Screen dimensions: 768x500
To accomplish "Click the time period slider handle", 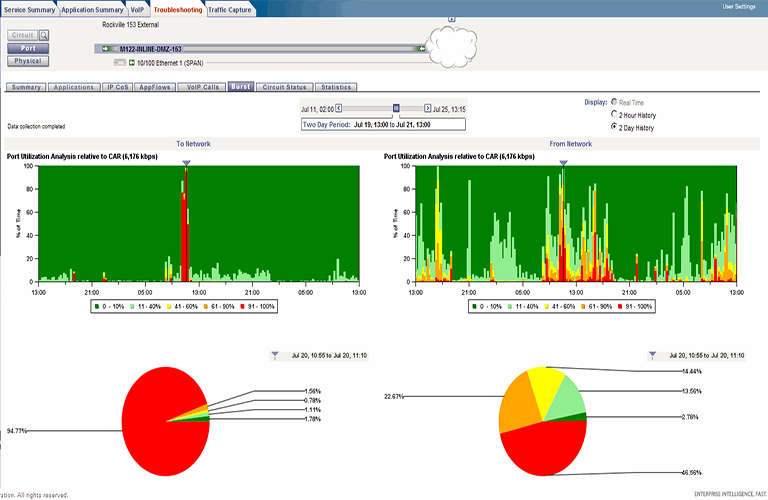I will pyautogui.click(x=396, y=108).
